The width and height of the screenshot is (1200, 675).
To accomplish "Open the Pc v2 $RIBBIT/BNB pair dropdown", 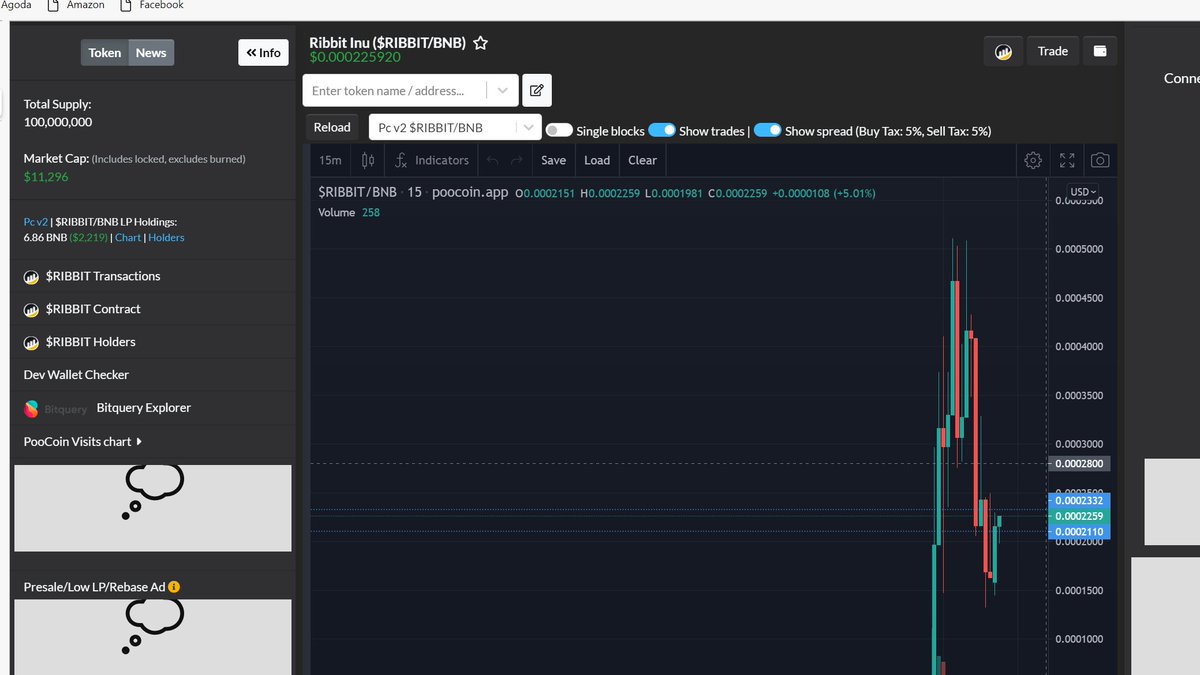I will coord(455,127).
